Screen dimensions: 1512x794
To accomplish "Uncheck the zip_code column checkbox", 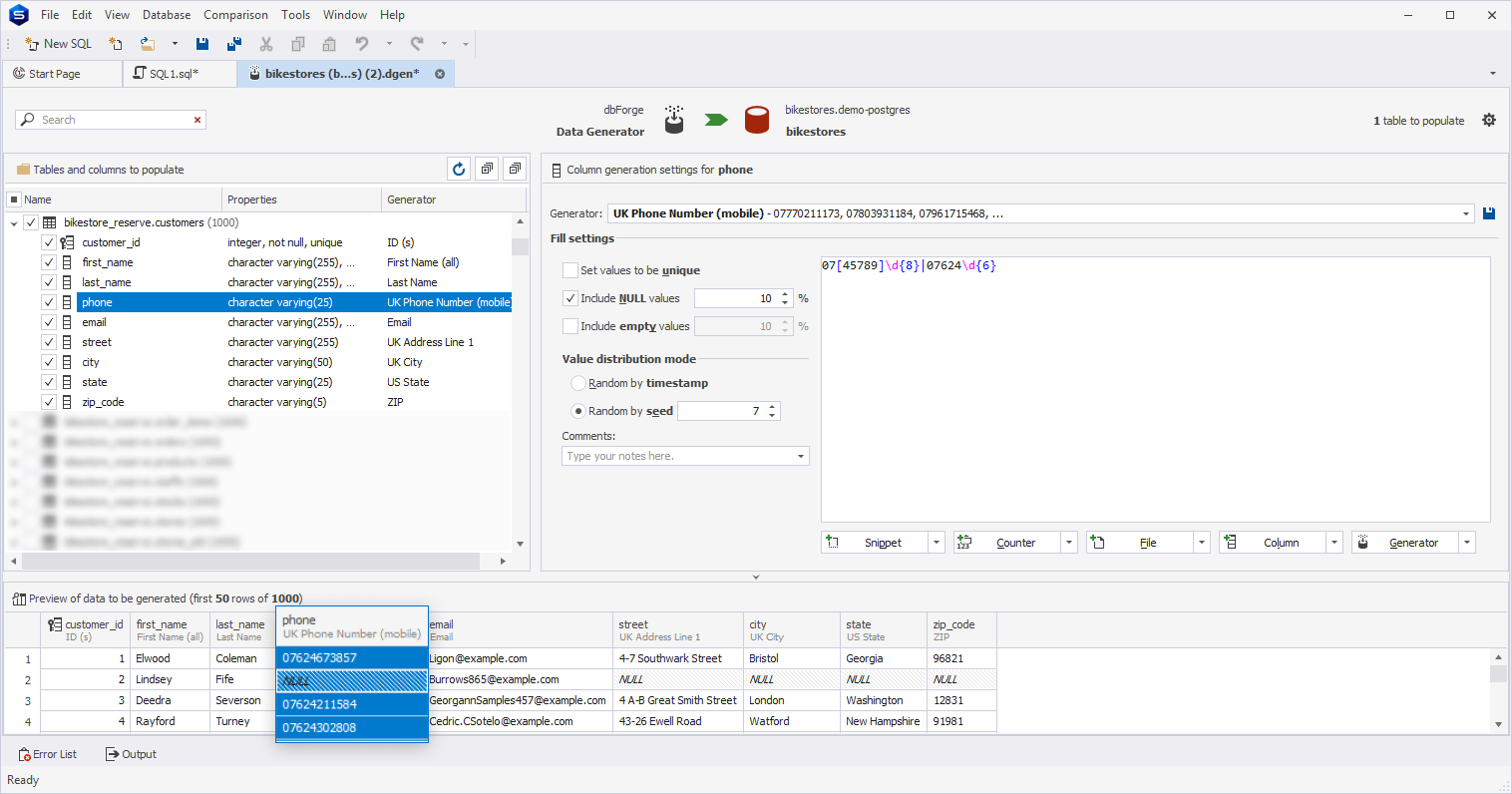I will click(x=49, y=402).
